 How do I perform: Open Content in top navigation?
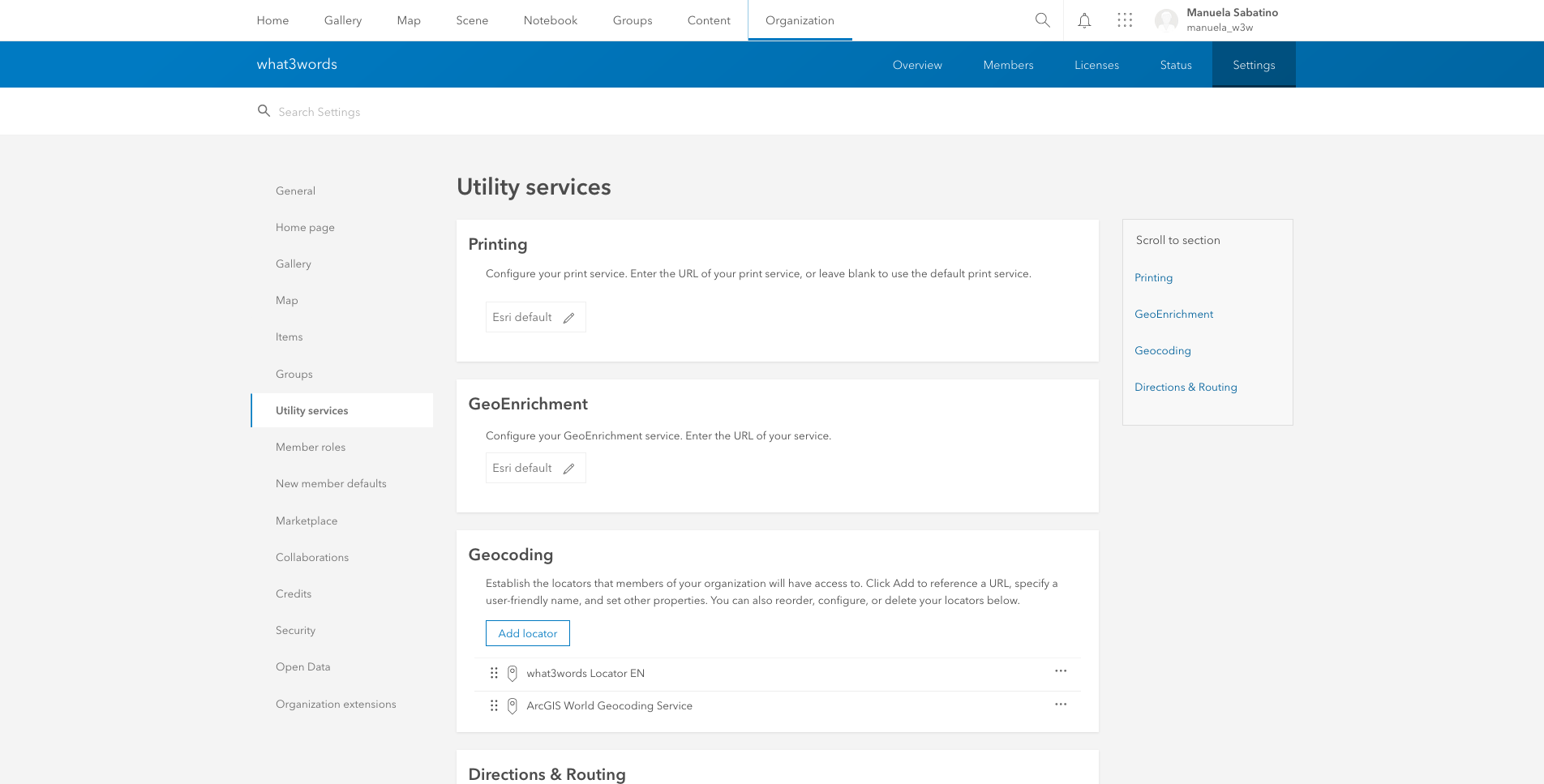pyautogui.click(x=709, y=20)
